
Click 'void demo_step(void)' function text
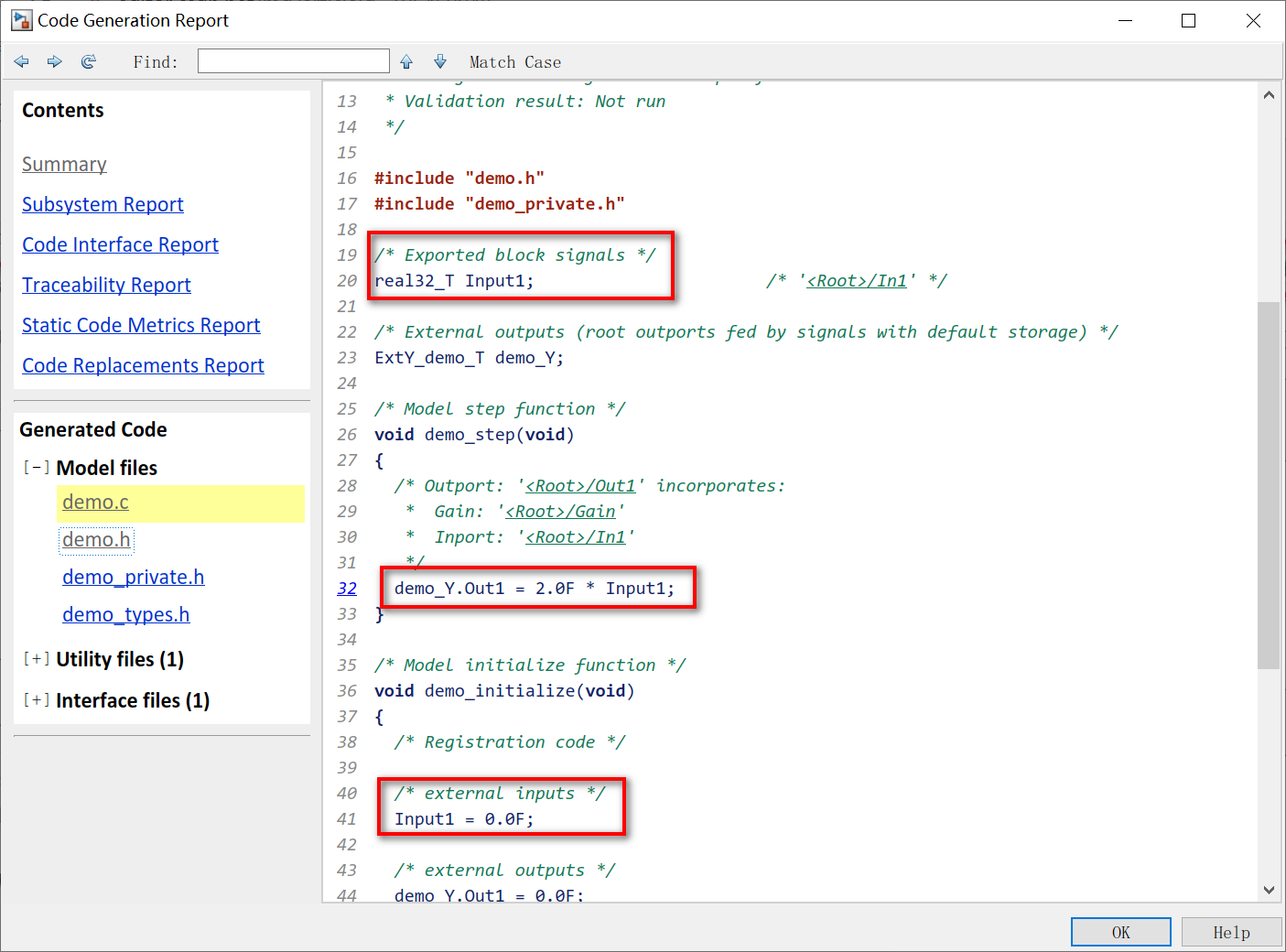point(474,435)
